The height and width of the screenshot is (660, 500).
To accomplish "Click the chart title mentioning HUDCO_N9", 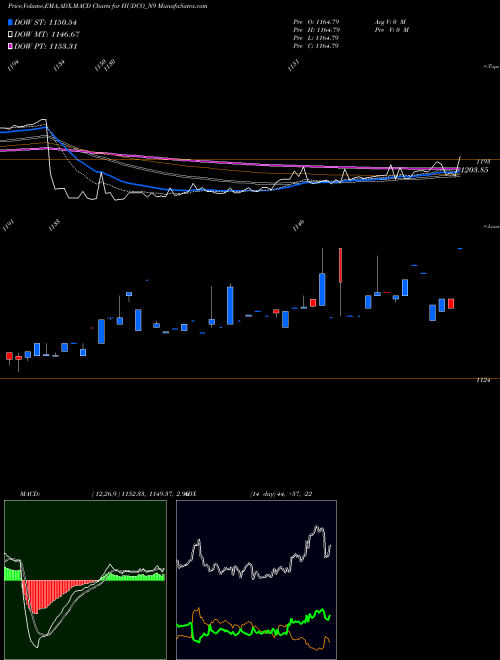I will pos(108,6).
